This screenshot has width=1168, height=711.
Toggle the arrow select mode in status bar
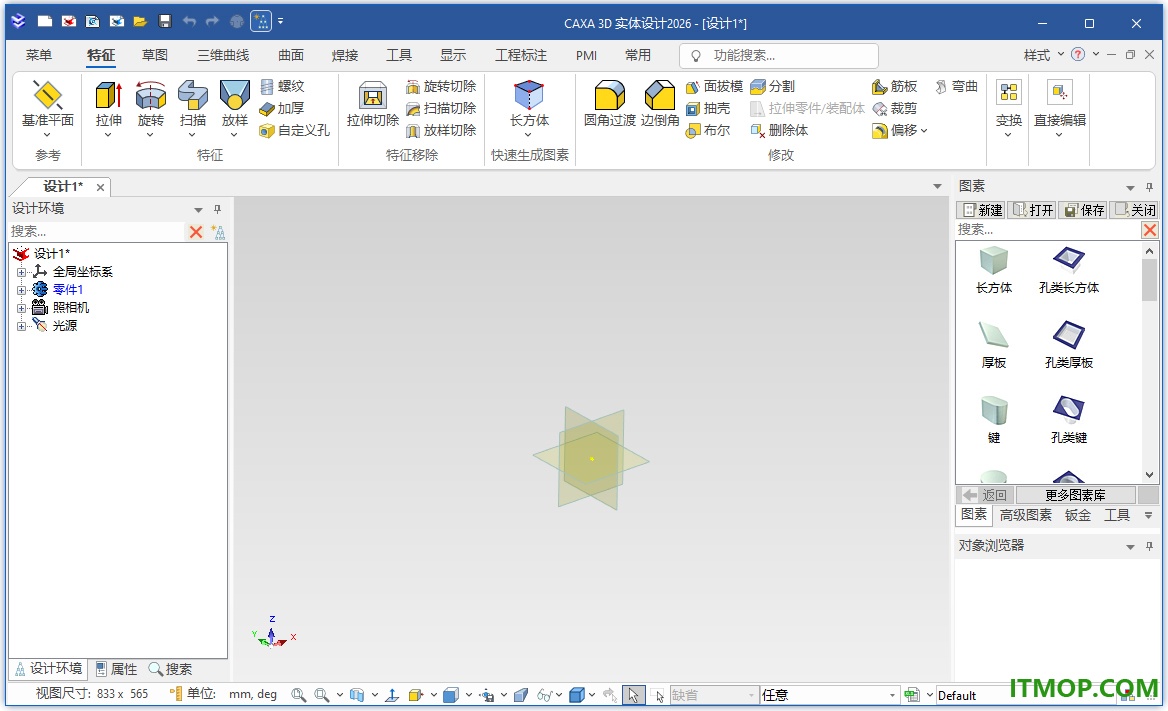(x=633, y=695)
